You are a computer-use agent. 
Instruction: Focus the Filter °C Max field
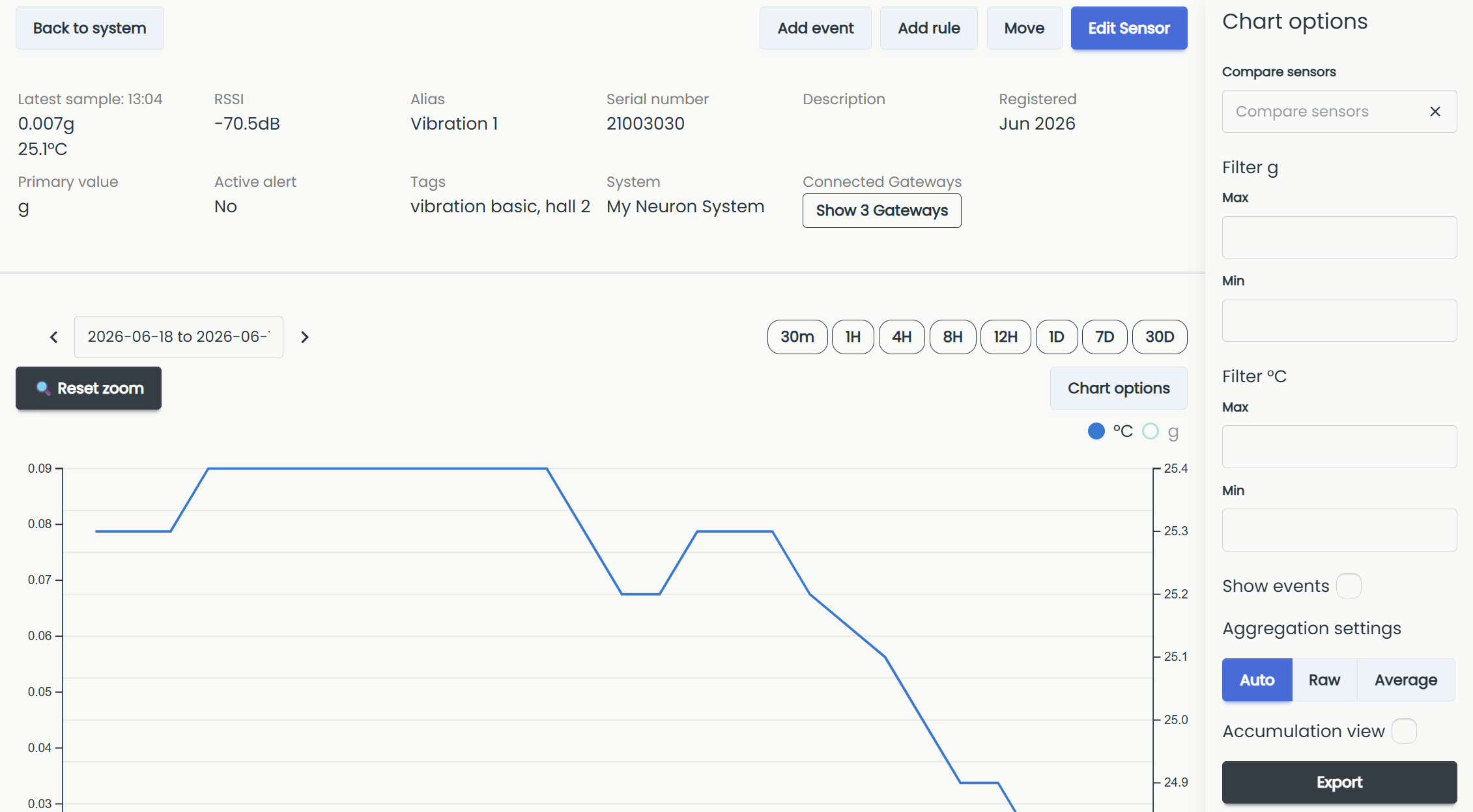pos(1339,447)
